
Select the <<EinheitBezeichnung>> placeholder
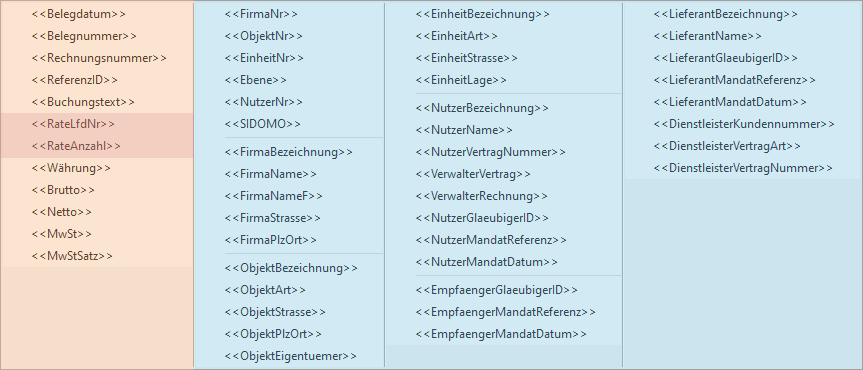(x=483, y=14)
